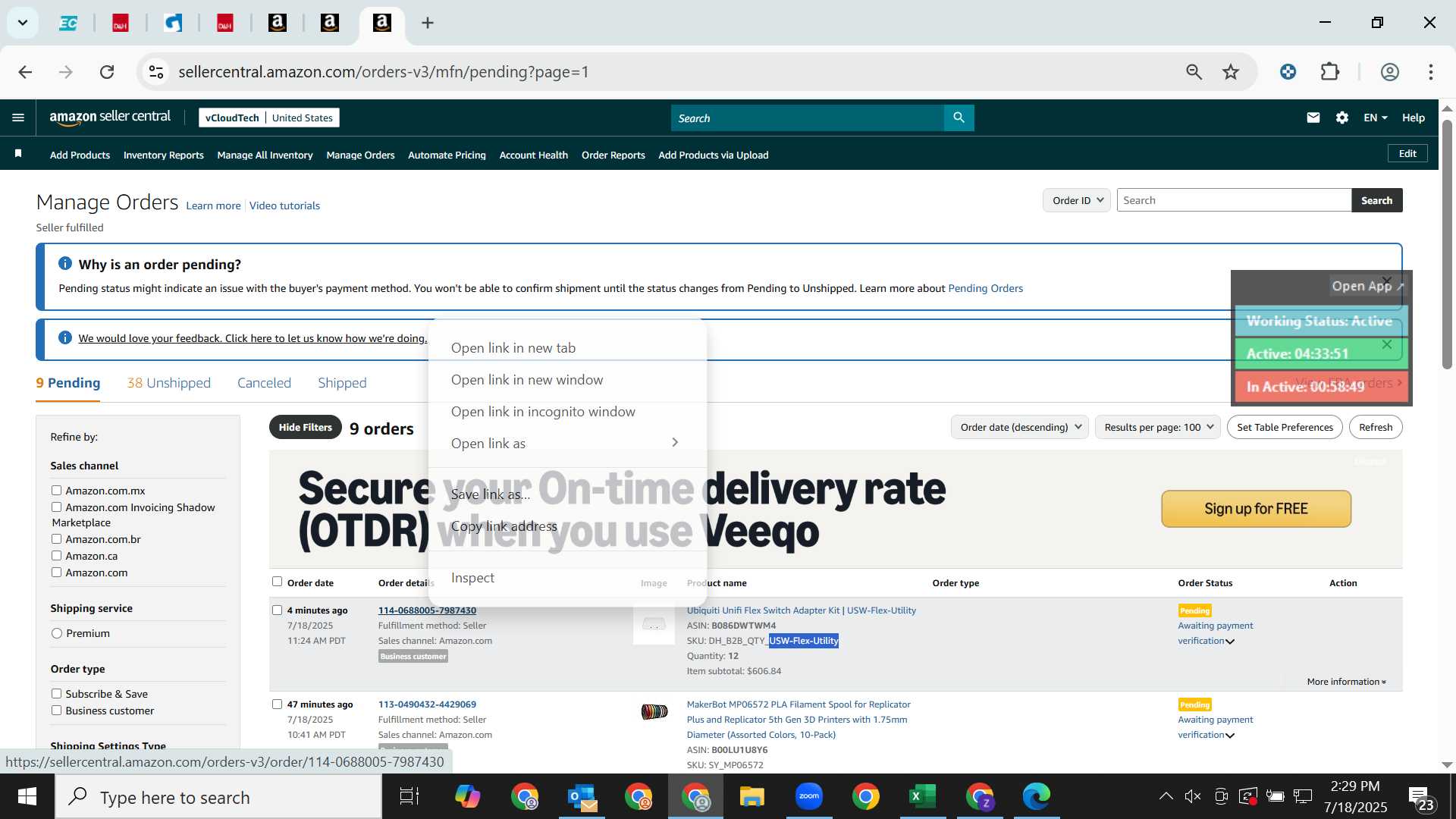Viewport: 1456px width, 819px height.
Task: Open the Chrome profile icon
Action: [x=1389, y=72]
